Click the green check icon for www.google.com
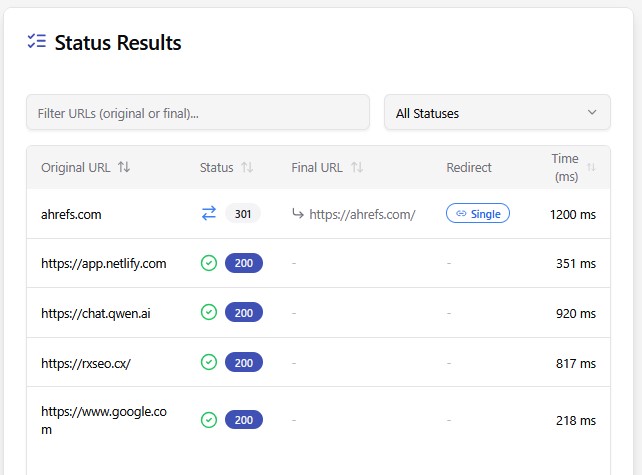The width and height of the screenshot is (642, 475). point(209,420)
